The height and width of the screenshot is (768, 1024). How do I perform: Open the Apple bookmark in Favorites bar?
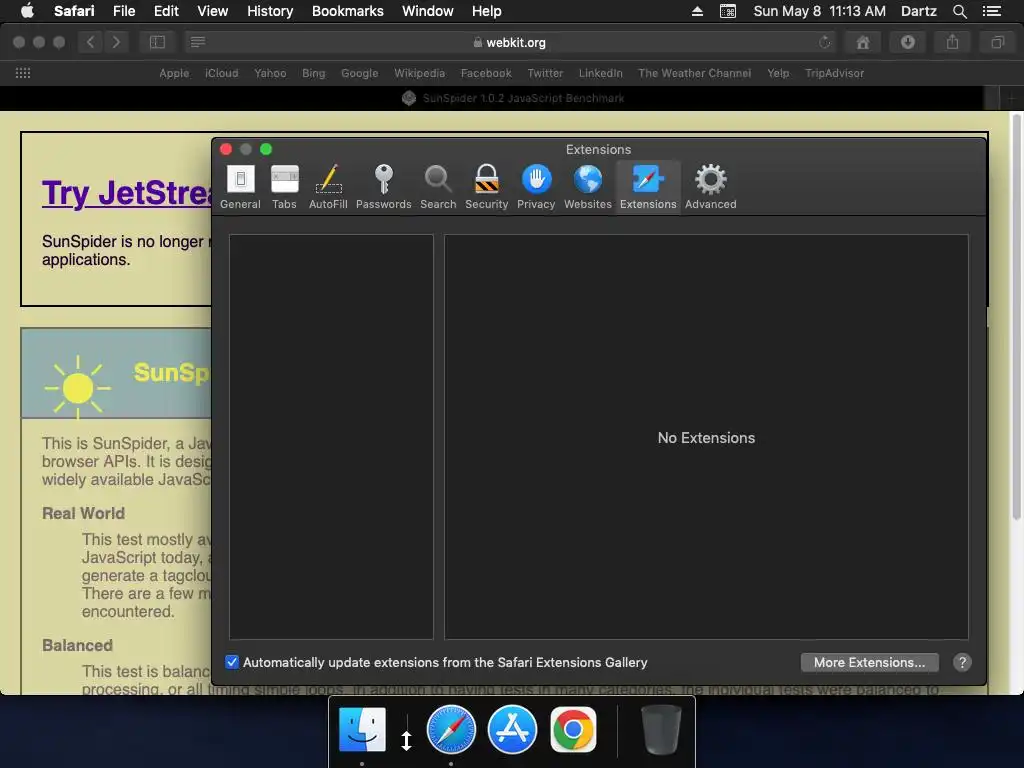click(x=174, y=73)
